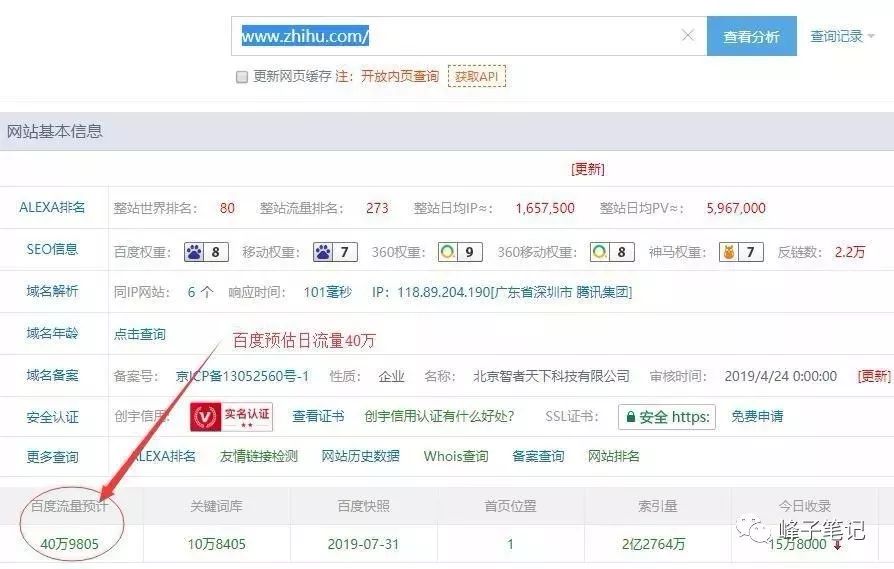
Task: Click the 360 icon for 360权重
Action: pyautogui.click(x=448, y=252)
